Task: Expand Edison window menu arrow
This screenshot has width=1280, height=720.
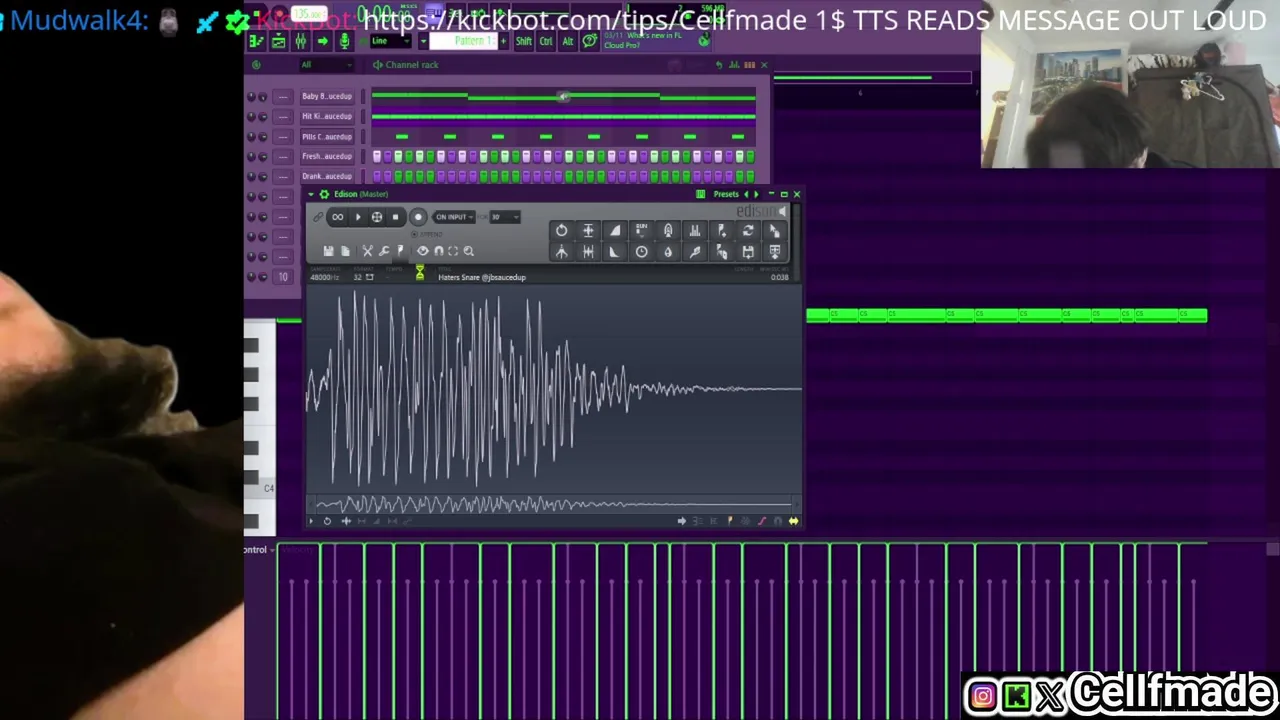Action: pyautogui.click(x=311, y=194)
